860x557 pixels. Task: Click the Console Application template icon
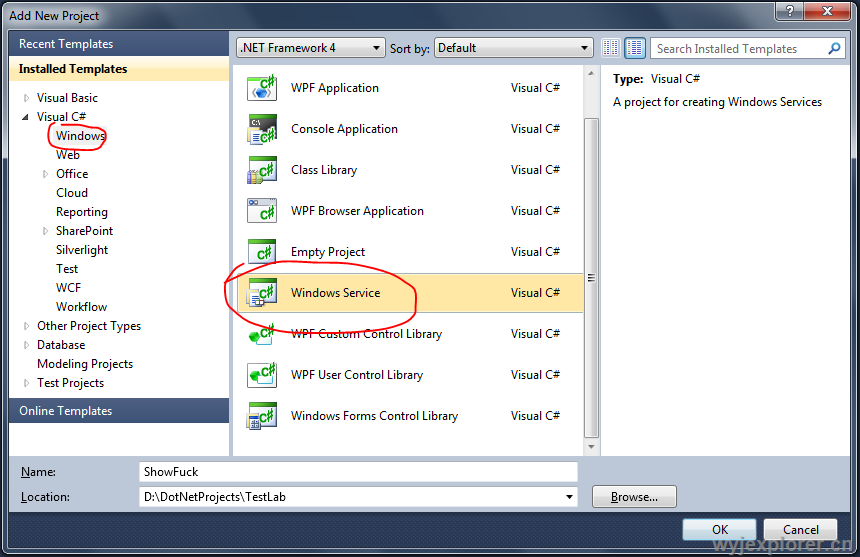262,129
